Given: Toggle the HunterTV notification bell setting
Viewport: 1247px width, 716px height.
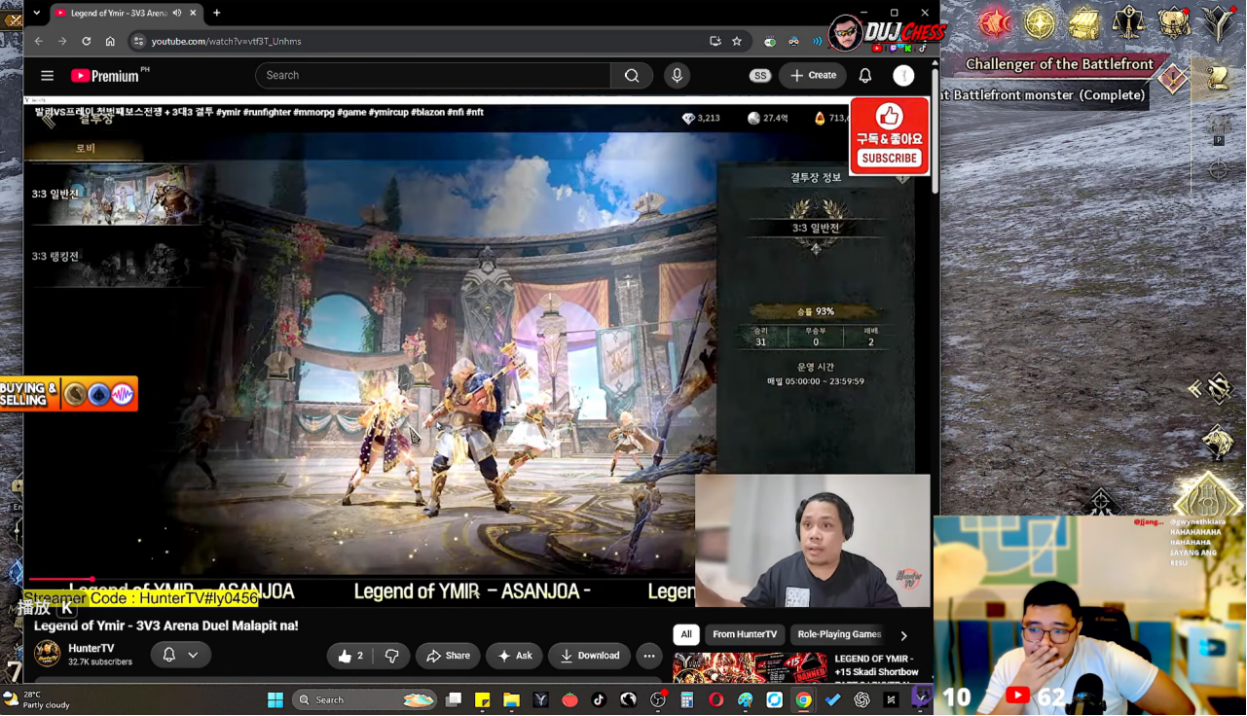Looking at the screenshot, I should pyautogui.click(x=180, y=655).
